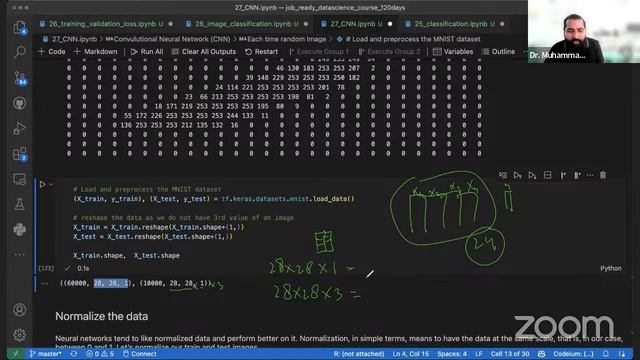Click Execute Group 2
This screenshot has height=360, width=640.
coord(389,52)
